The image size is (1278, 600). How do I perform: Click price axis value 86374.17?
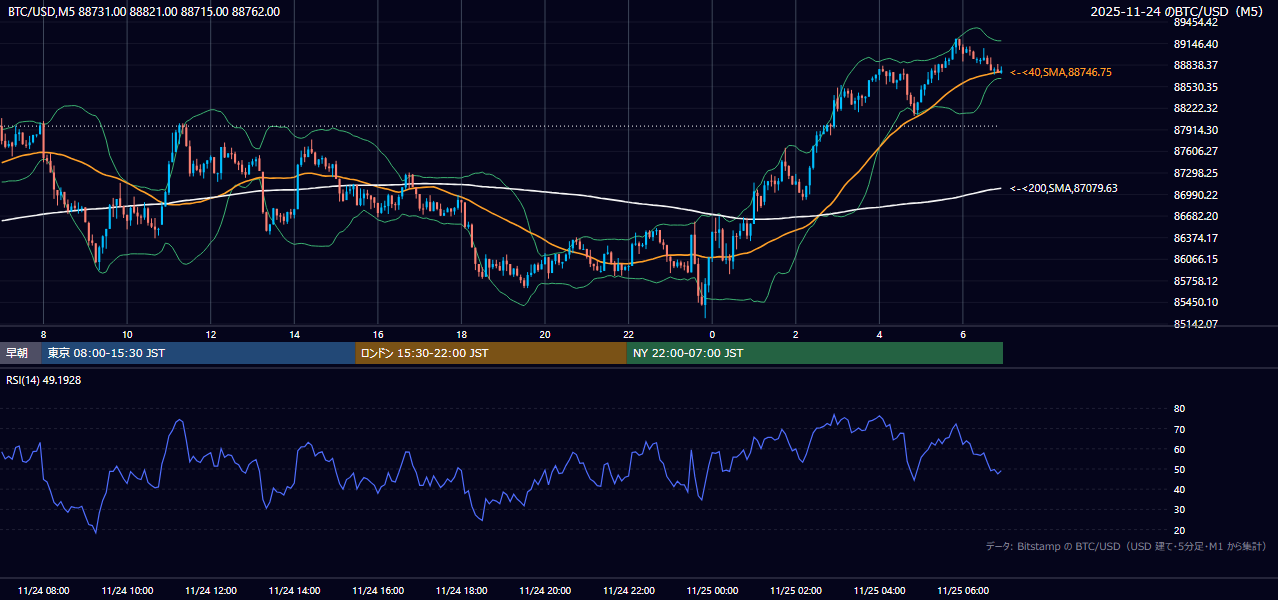(1195, 238)
